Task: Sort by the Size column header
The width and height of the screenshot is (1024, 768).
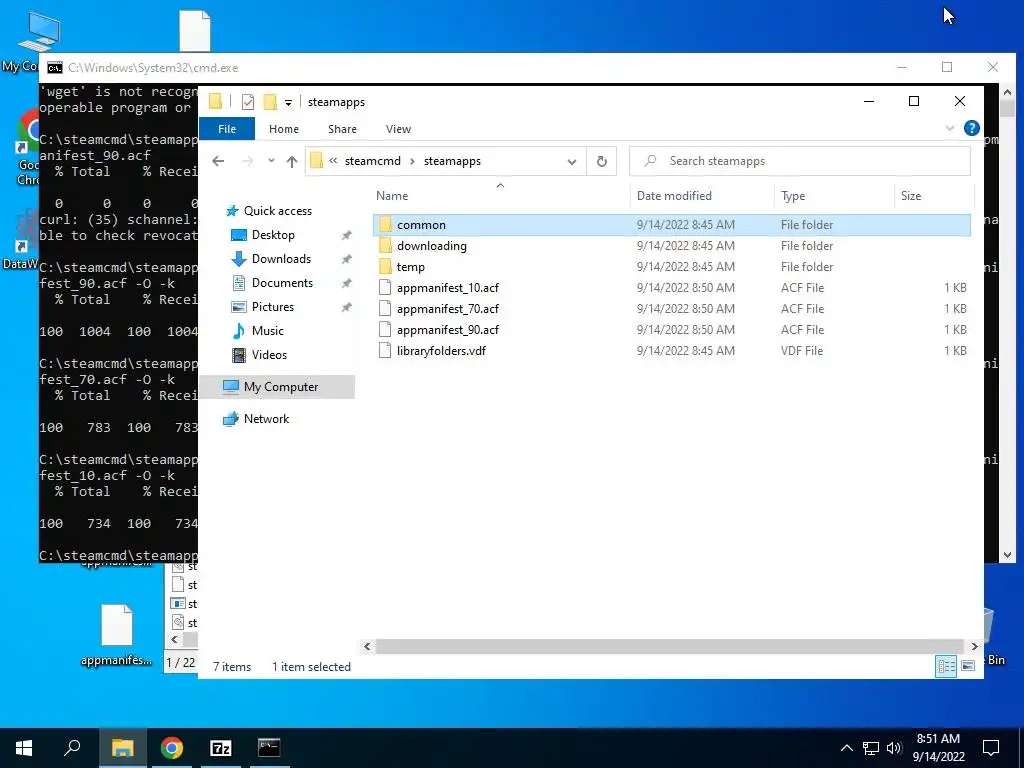Action: [911, 195]
